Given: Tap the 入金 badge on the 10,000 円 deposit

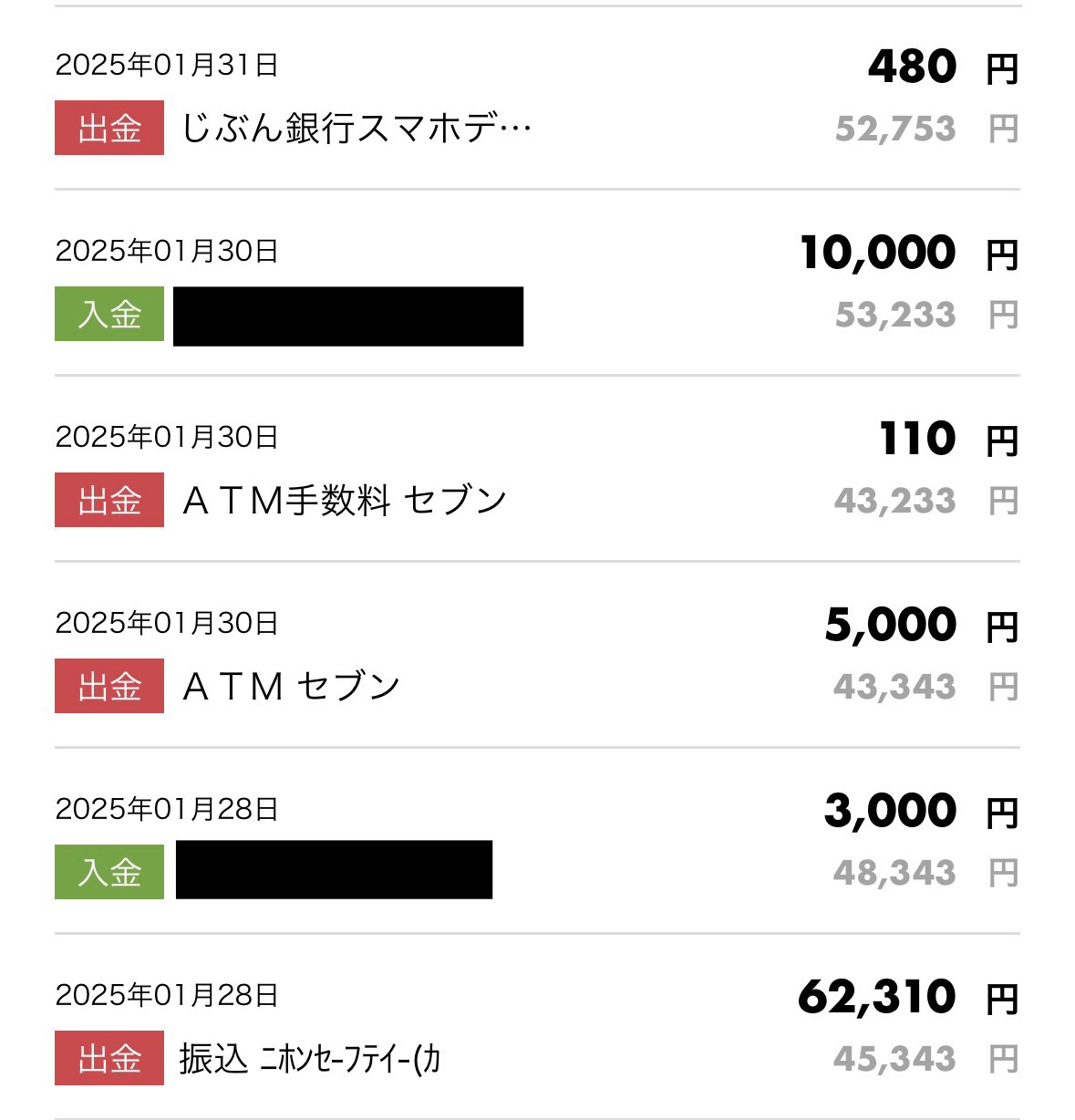Looking at the screenshot, I should click(x=109, y=315).
